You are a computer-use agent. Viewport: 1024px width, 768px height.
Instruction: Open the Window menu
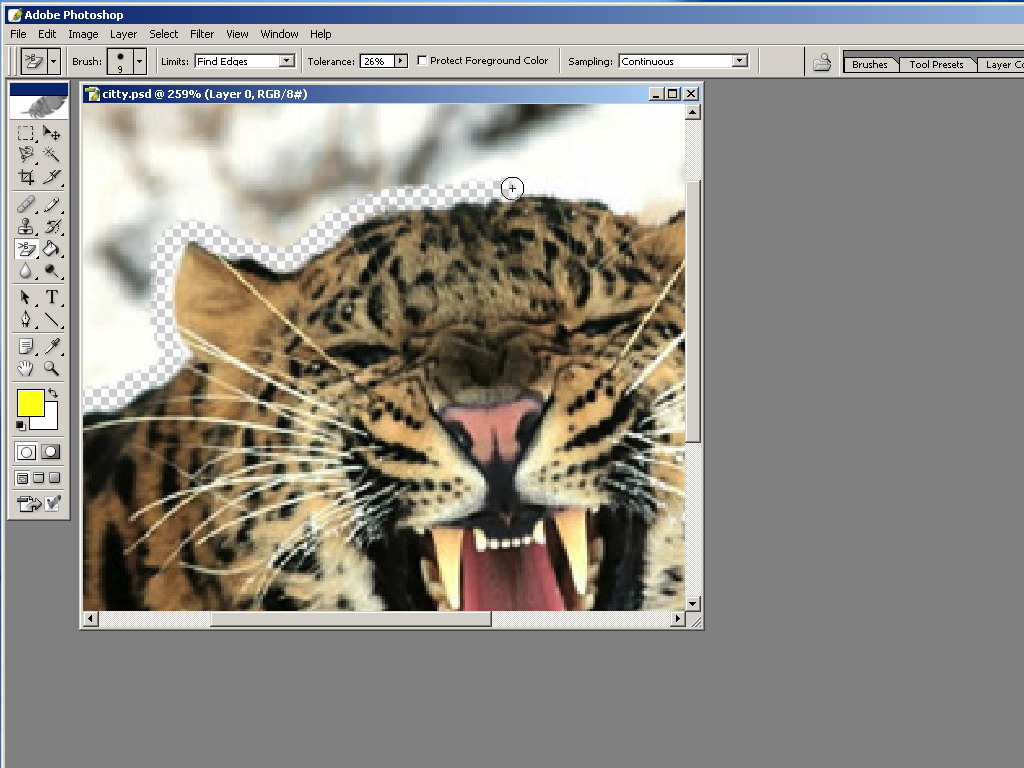tap(280, 34)
